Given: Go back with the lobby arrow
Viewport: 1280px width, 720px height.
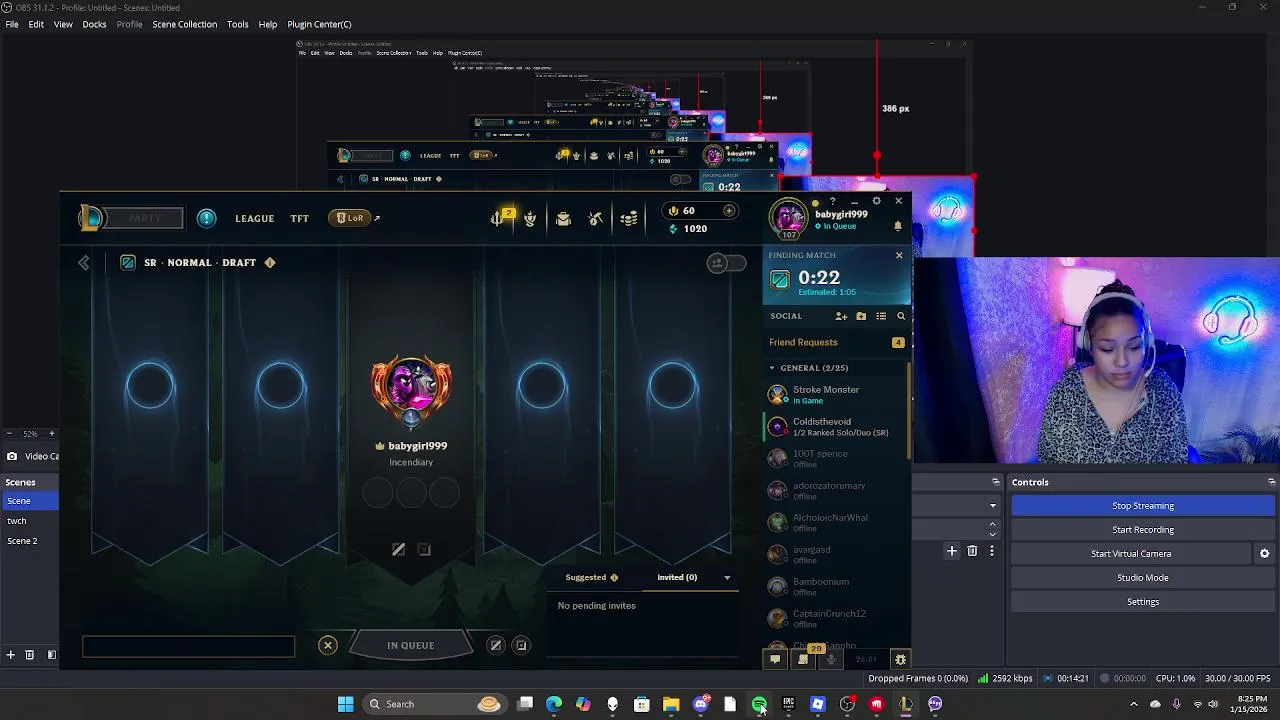Looking at the screenshot, I should [84, 262].
